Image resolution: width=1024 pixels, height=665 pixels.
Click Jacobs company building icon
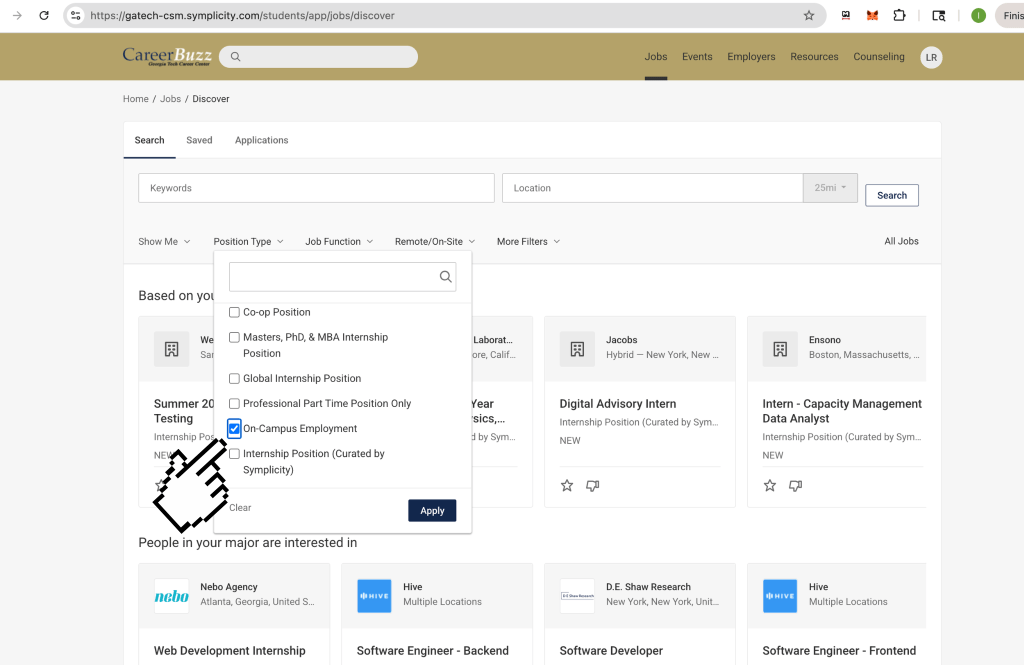coord(577,349)
